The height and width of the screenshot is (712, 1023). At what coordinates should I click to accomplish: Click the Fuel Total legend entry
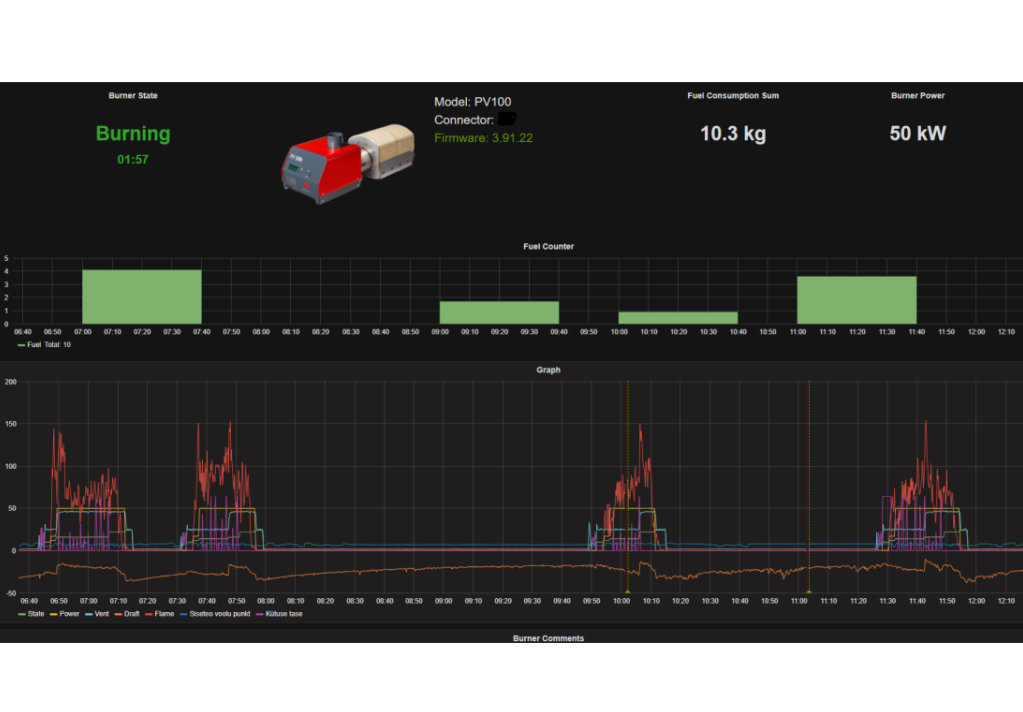tap(40, 344)
